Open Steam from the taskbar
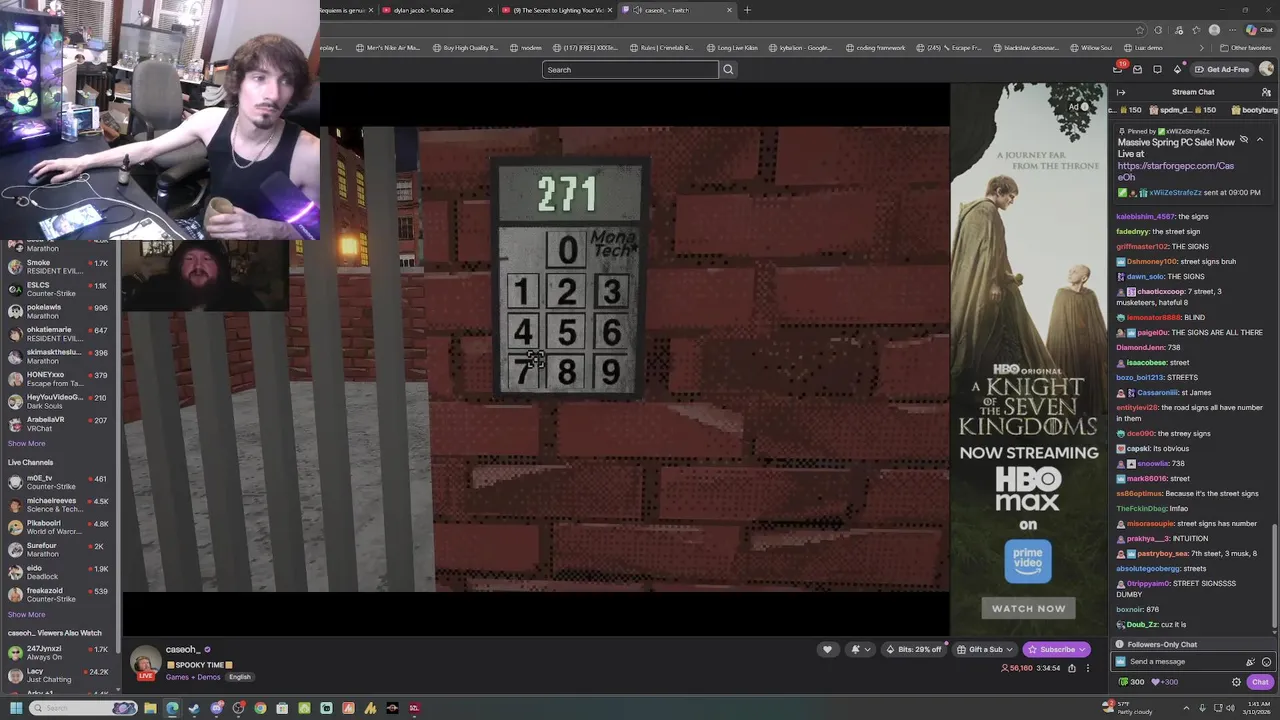The image size is (1280, 720). [x=194, y=708]
